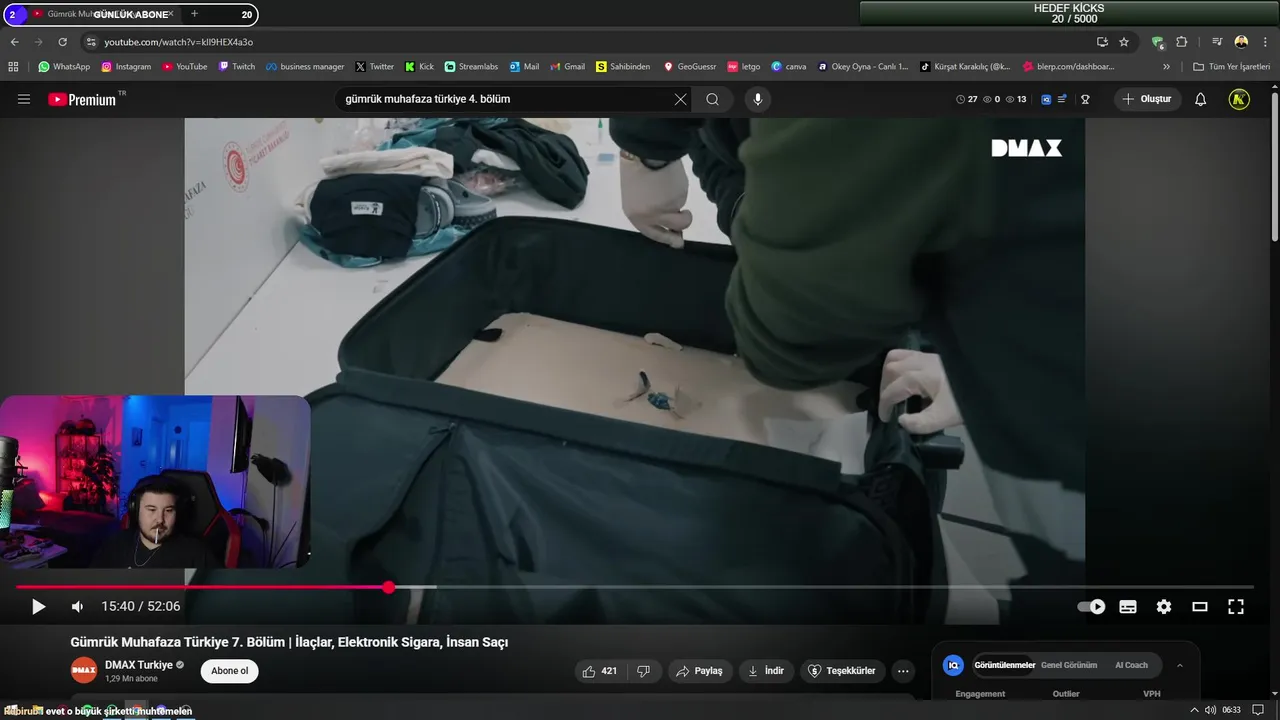1280x720 pixels.
Task: Click the taskbar clock 06:33
Action: (1231, 710)
